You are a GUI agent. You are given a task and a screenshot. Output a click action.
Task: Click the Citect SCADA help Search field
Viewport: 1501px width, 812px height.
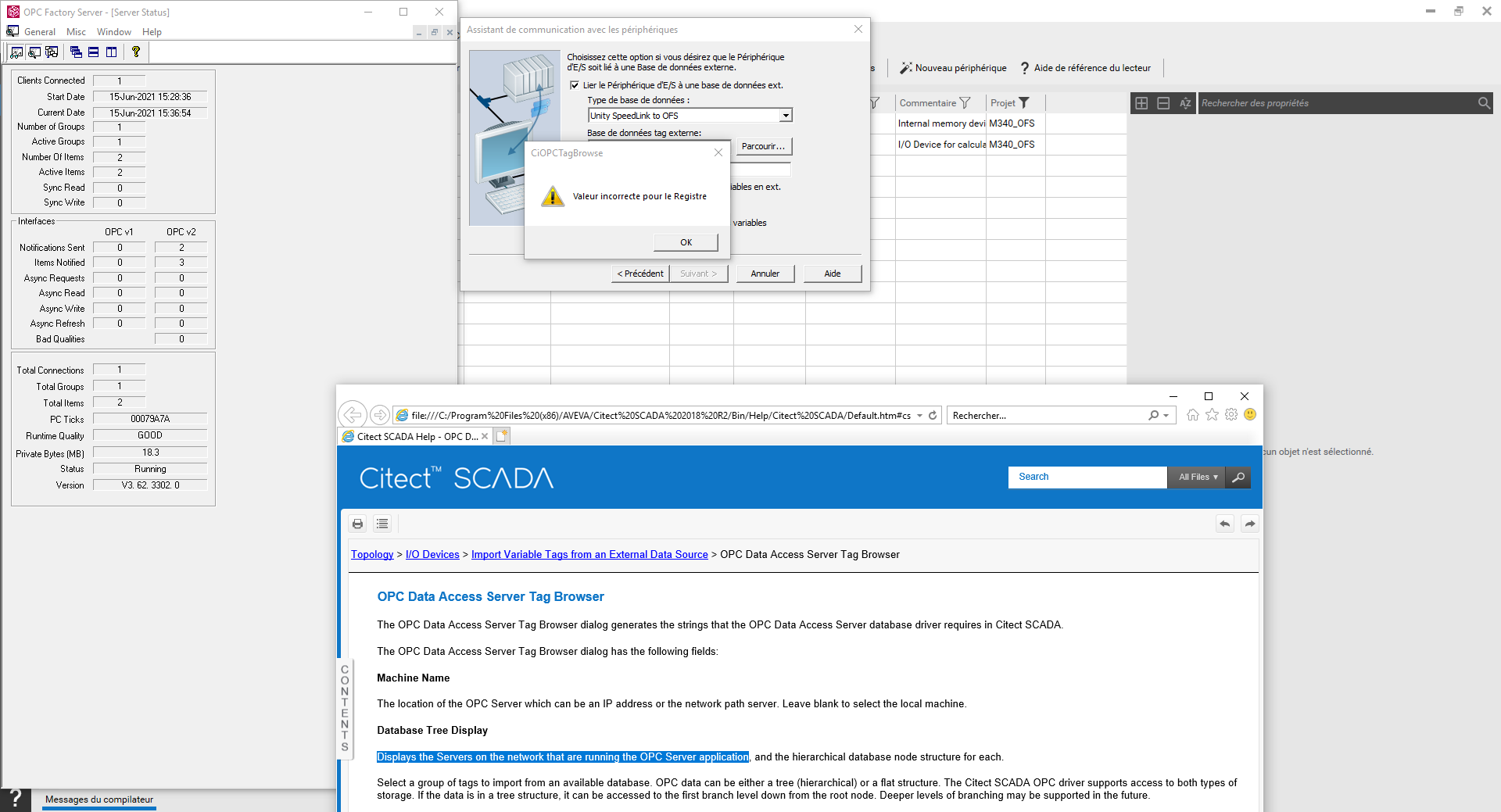(1087, 477)
